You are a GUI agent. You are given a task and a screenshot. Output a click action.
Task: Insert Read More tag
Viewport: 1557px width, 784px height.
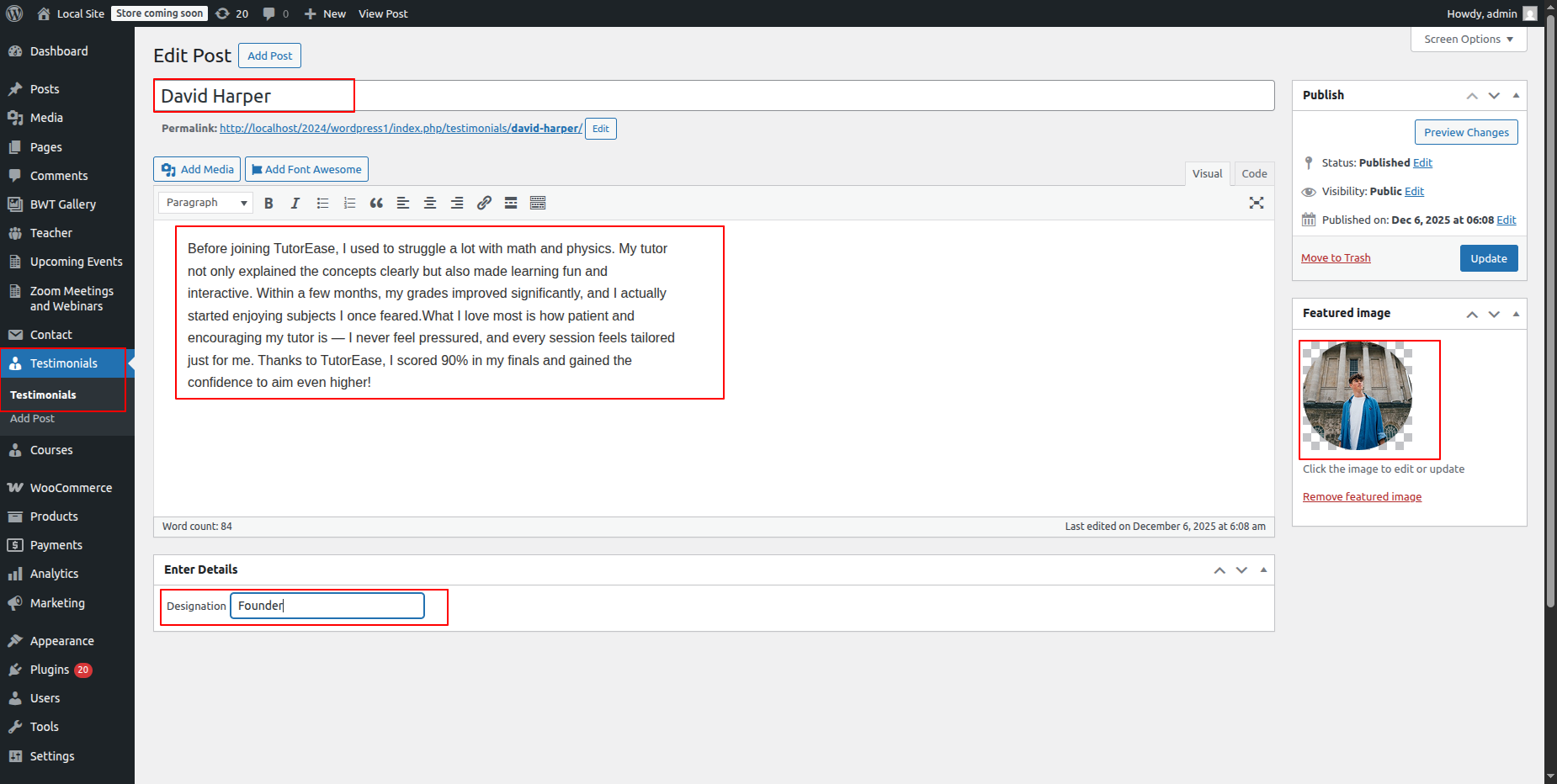pyautogui.click(x=511, y=203)
